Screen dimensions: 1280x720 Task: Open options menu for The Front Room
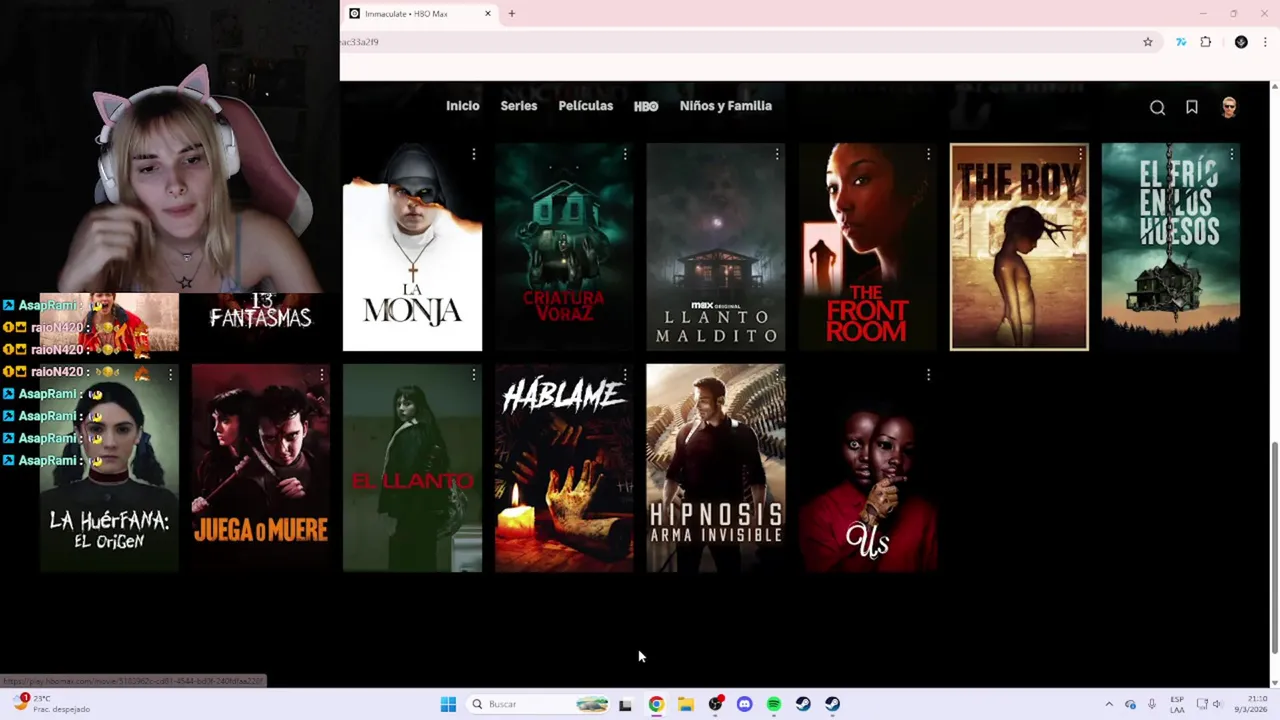[x=928, y=154]
